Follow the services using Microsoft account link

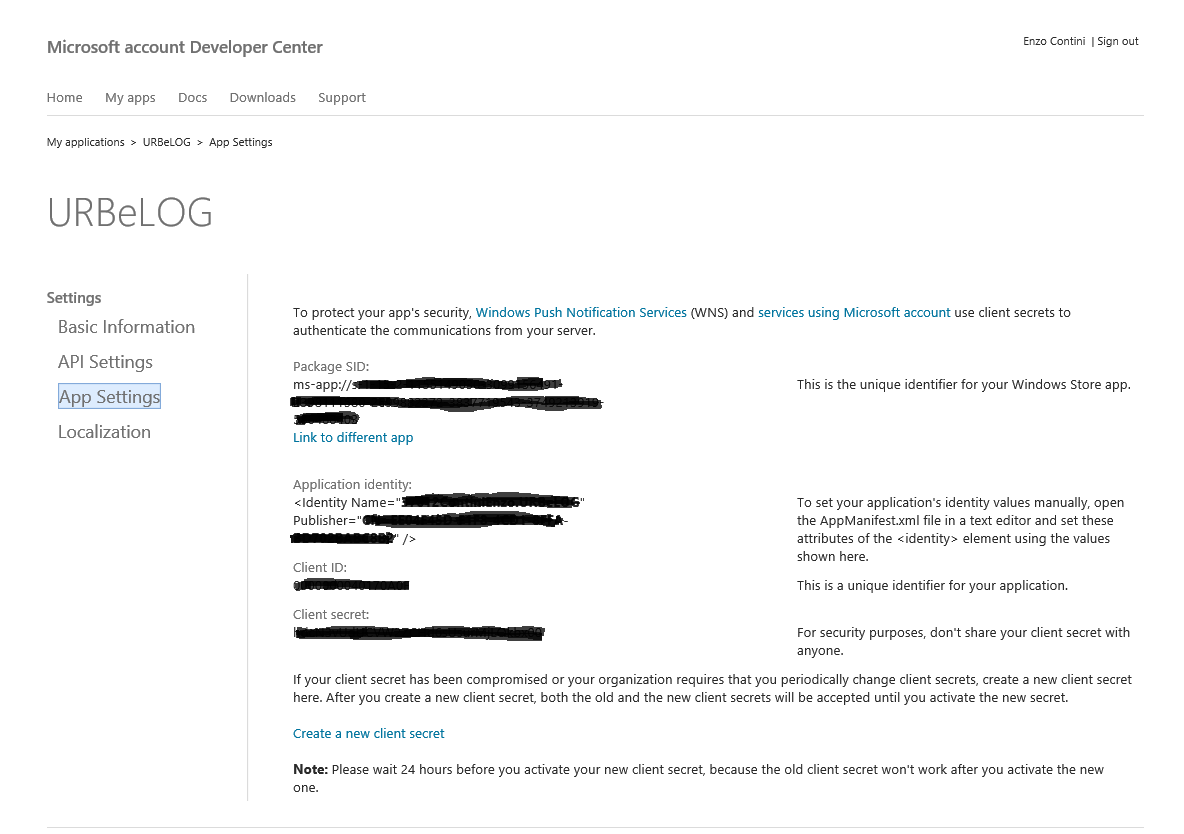854,312
